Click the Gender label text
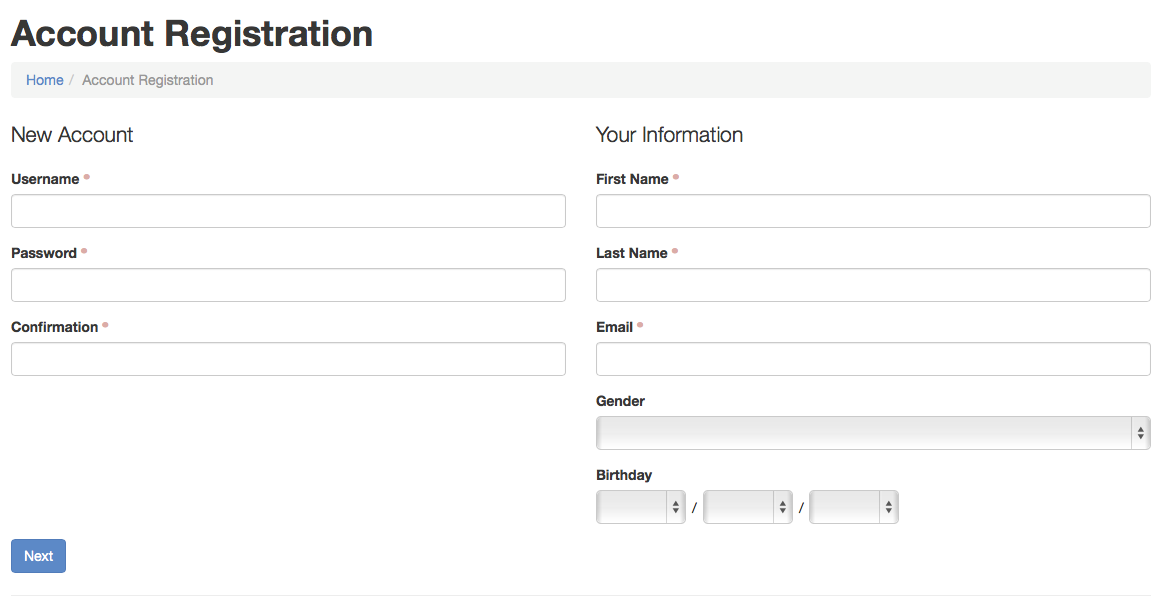 pyautogui.click(x=620, y=401)
